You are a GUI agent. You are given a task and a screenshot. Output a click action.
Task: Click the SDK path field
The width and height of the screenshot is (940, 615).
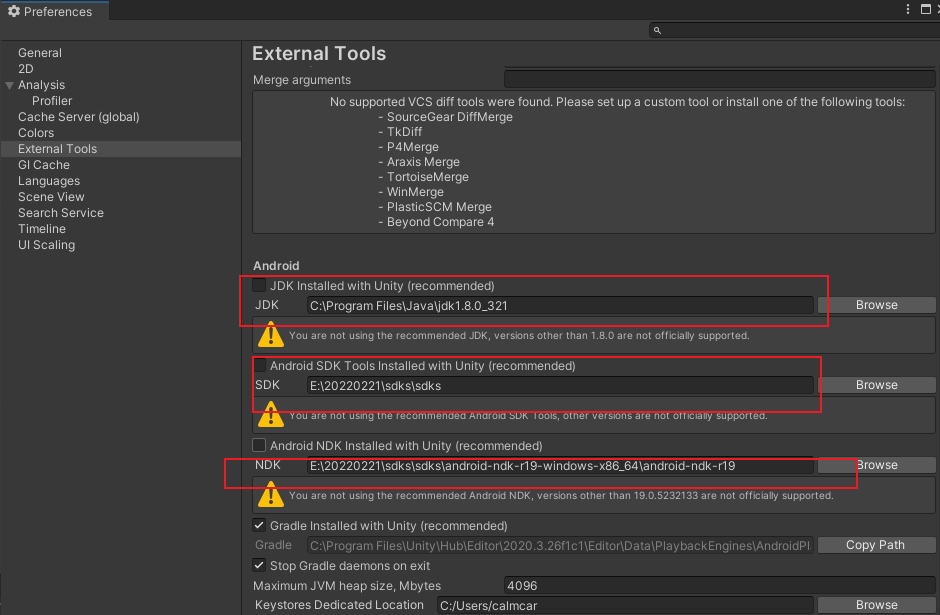tap(560, 385)
